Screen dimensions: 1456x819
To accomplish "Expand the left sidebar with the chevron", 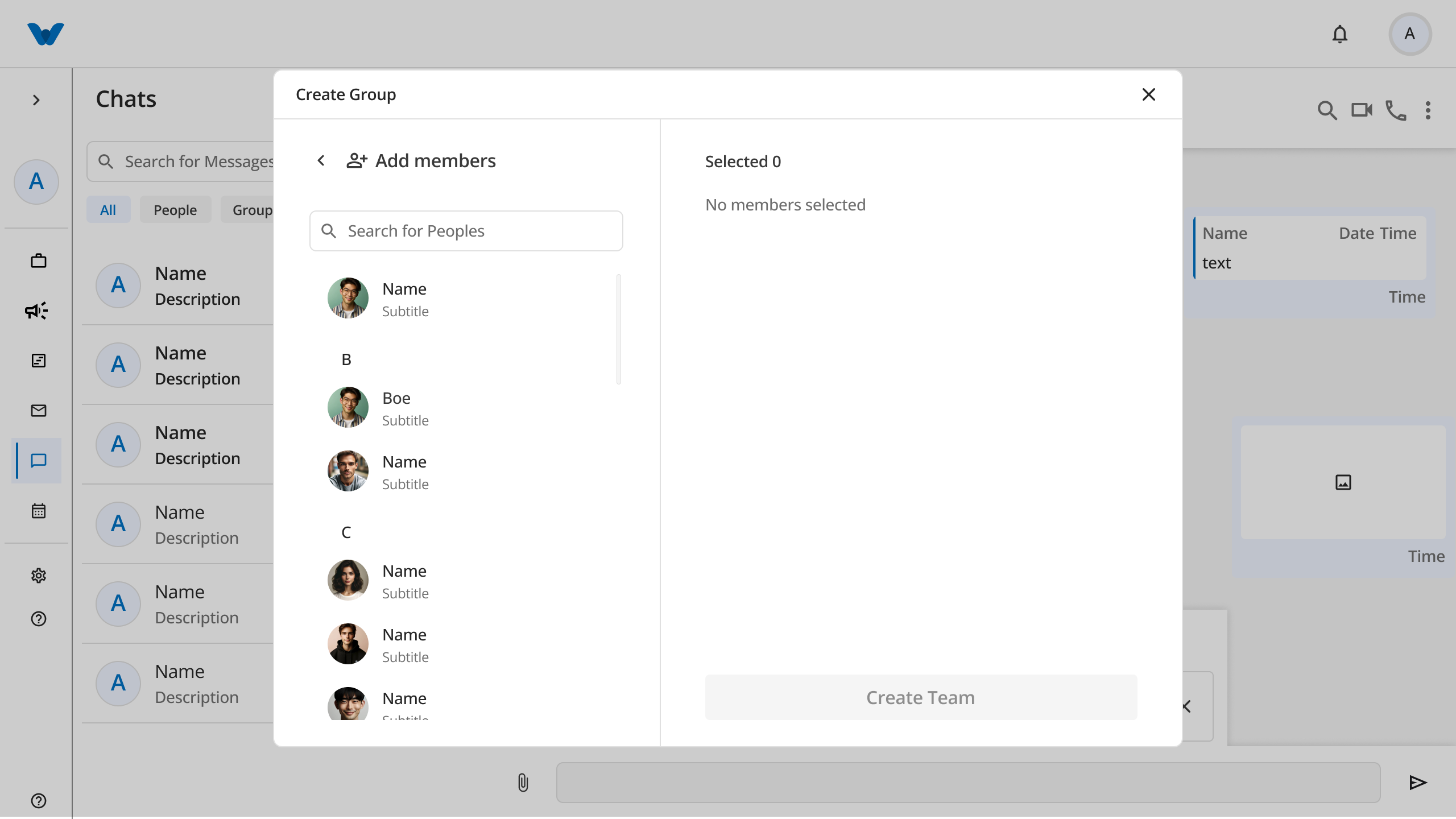I will (x=36, y=100).
